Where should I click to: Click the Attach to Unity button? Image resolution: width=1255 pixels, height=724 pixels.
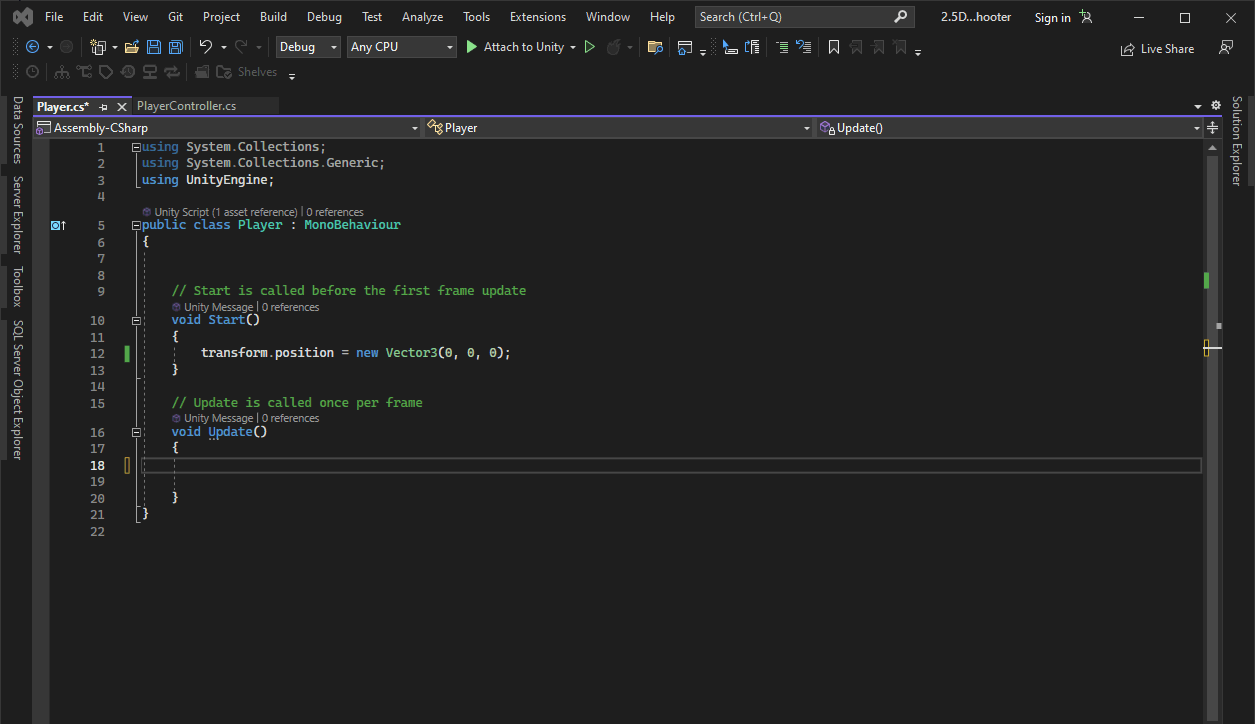[x=514, y=47]
